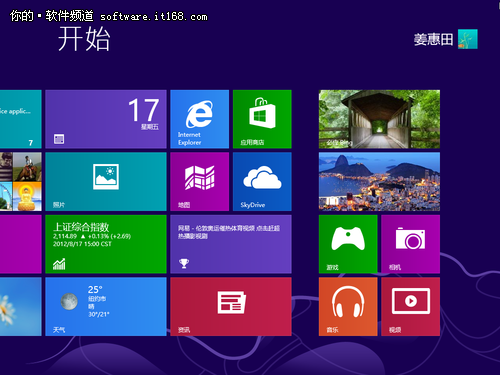Image resolution: width=500 pixels, height=375 pixels.
Task: Open the 应用商店 Store tile
Action: pos(262,119)
